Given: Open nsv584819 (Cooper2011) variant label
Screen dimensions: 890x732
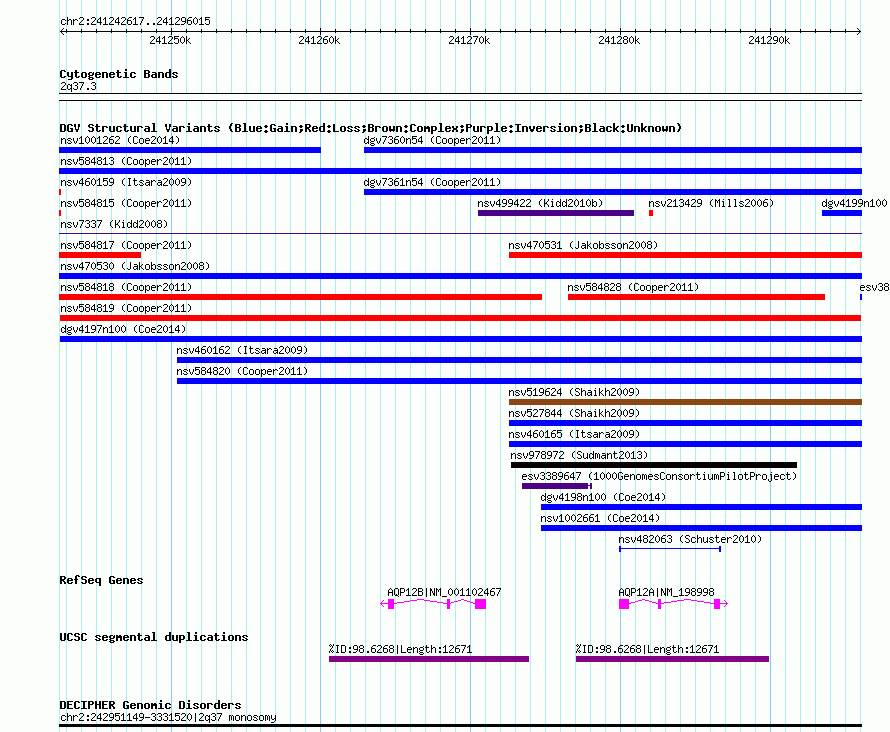Looking at the screenshot, I should pos(126,308).
